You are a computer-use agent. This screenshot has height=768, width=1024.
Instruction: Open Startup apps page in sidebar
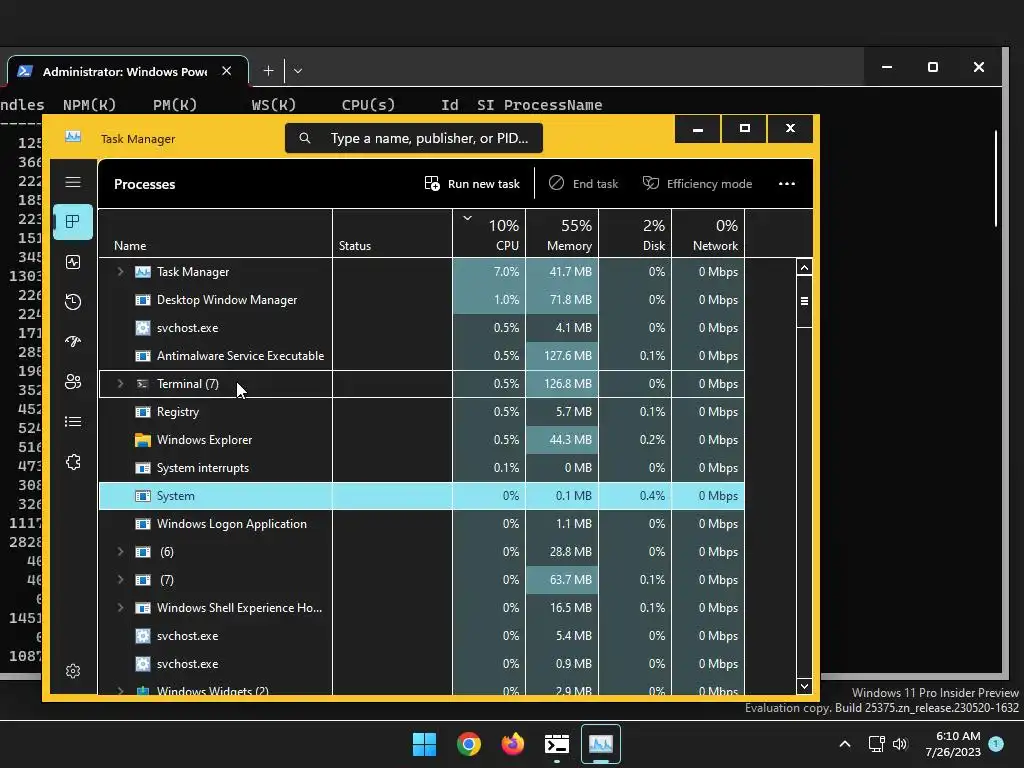coord(73,342)
